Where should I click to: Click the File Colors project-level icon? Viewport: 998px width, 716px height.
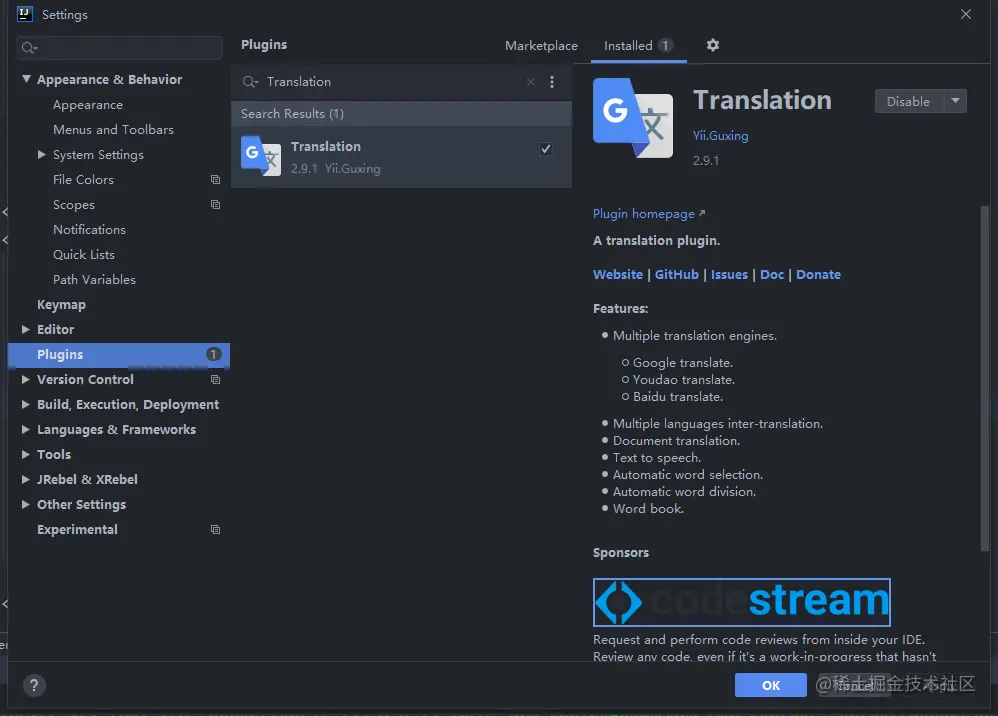[x=215, y=179]
